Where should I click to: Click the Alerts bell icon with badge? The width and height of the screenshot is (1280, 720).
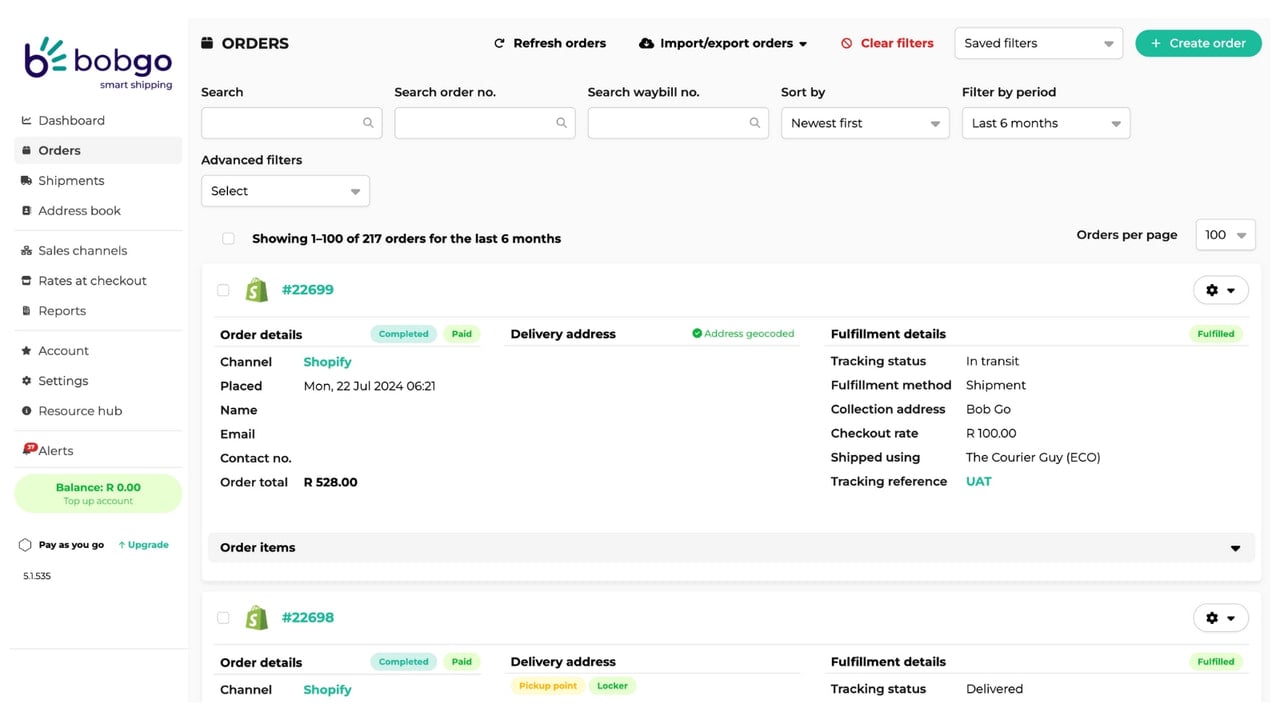click(x=29, y=450)
